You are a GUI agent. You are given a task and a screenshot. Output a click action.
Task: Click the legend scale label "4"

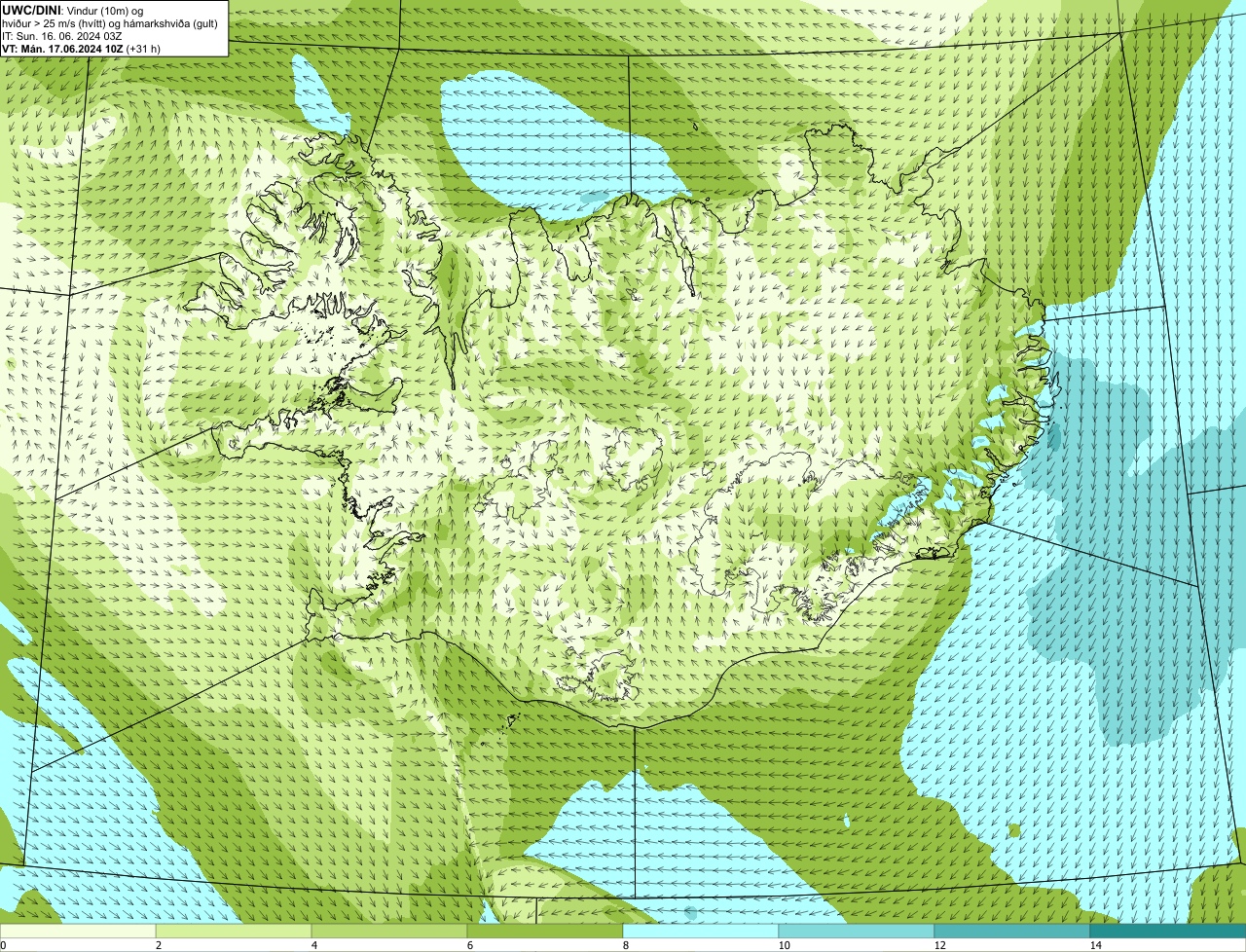coord(313,945)
